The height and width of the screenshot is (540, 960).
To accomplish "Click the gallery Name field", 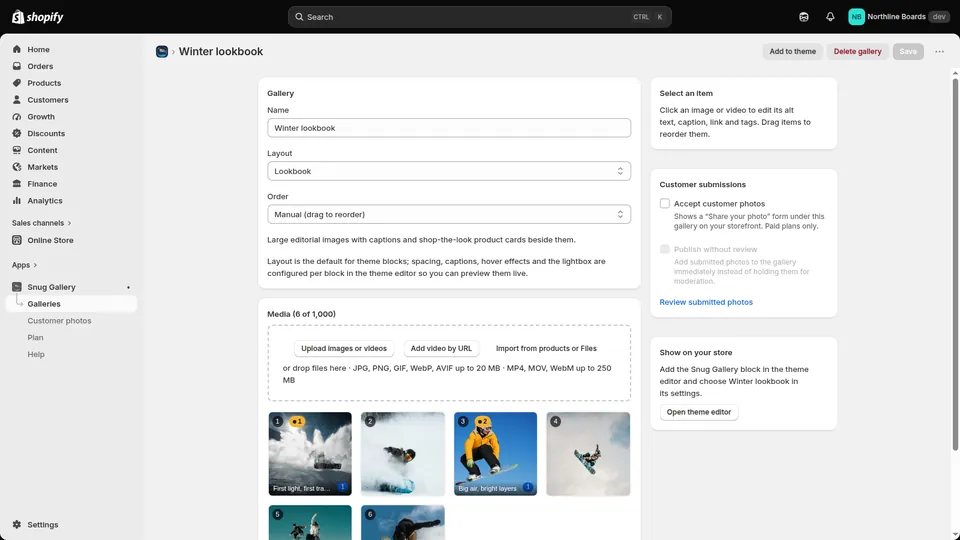I will coord(449,128).
